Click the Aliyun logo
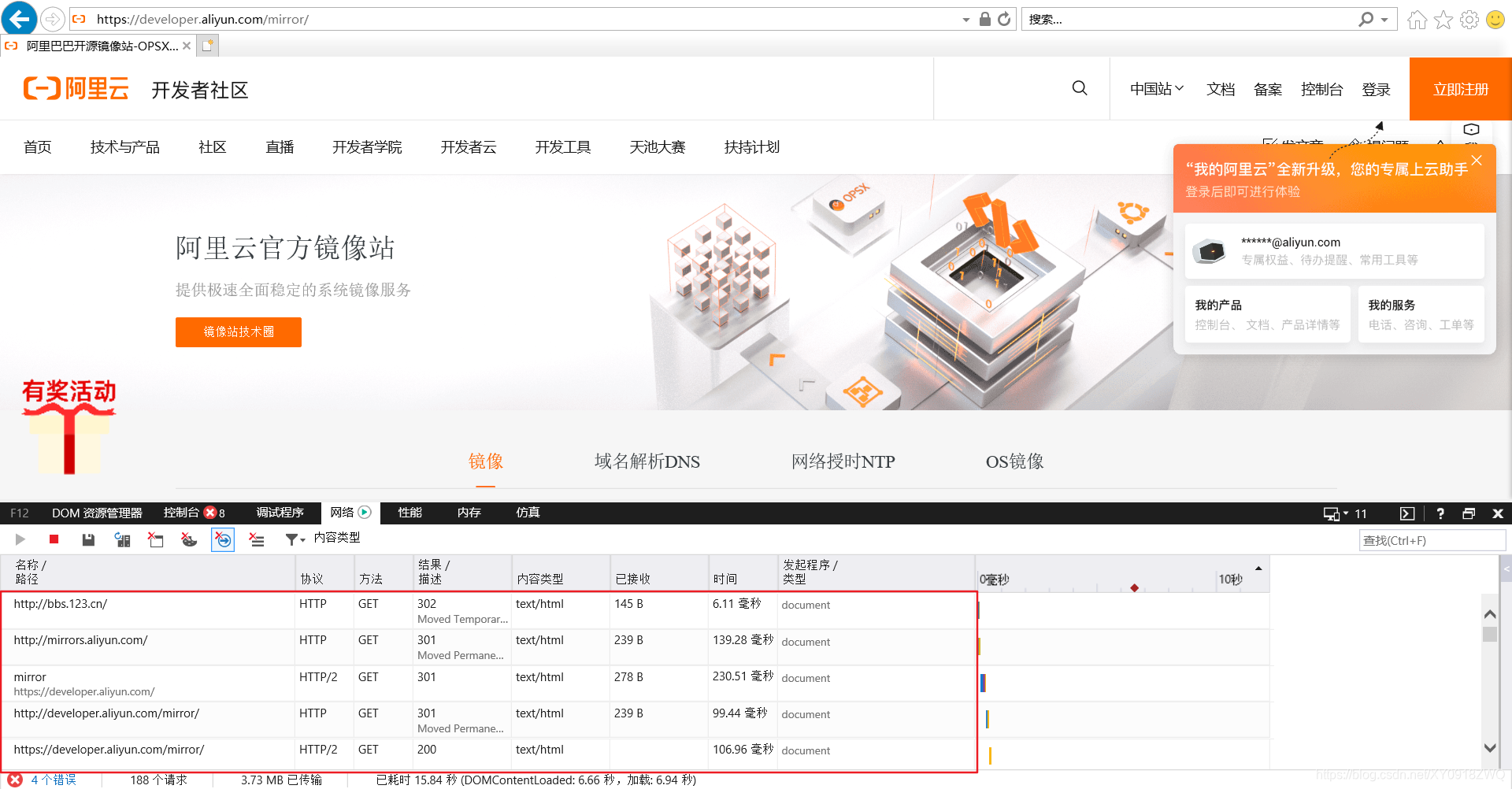The width and height of the screenshot is (1512, 789). [76, 88]
